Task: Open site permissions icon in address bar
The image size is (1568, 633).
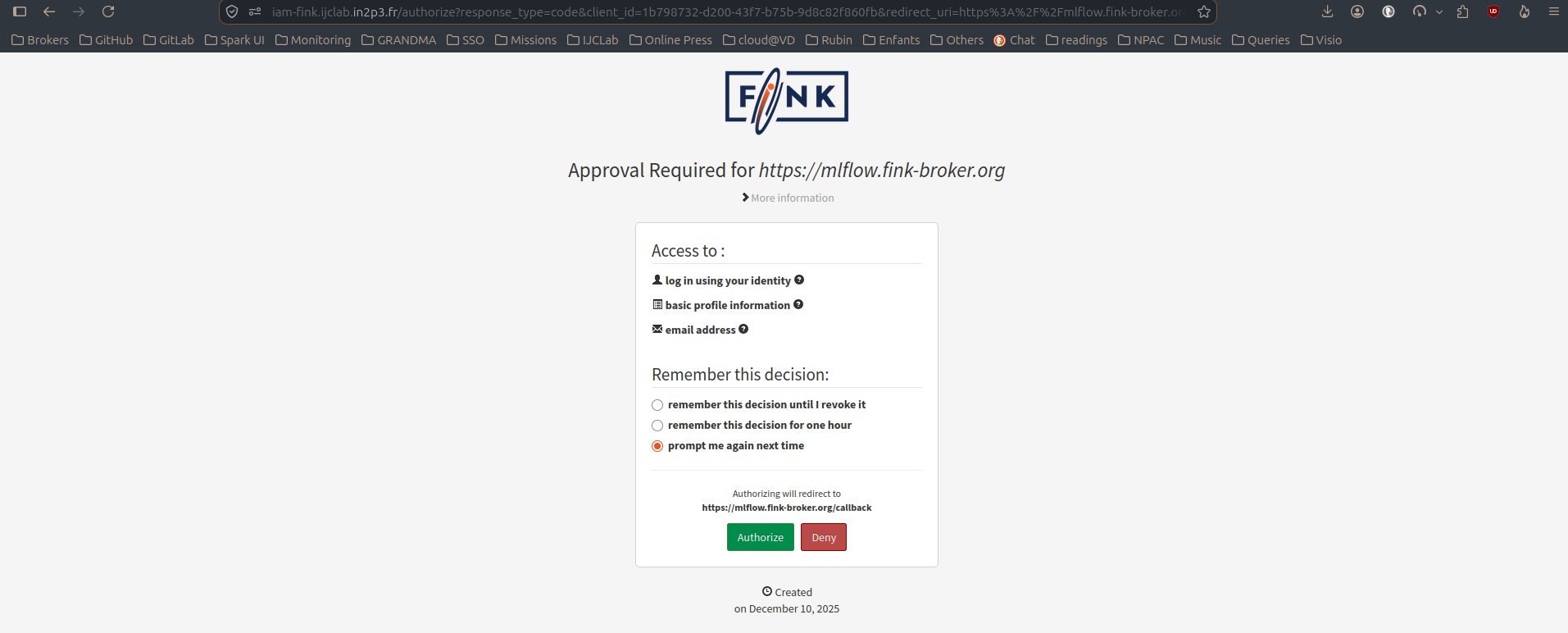Action: point(255,11)
